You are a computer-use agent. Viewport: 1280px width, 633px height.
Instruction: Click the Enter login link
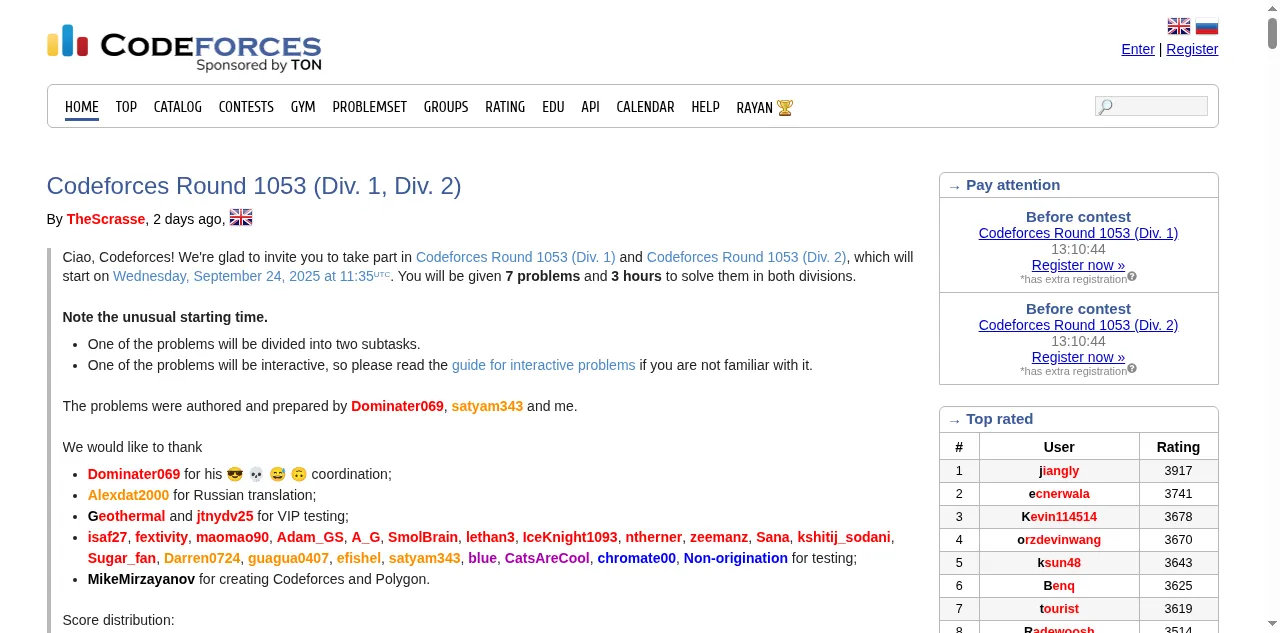click(1138, 49)
